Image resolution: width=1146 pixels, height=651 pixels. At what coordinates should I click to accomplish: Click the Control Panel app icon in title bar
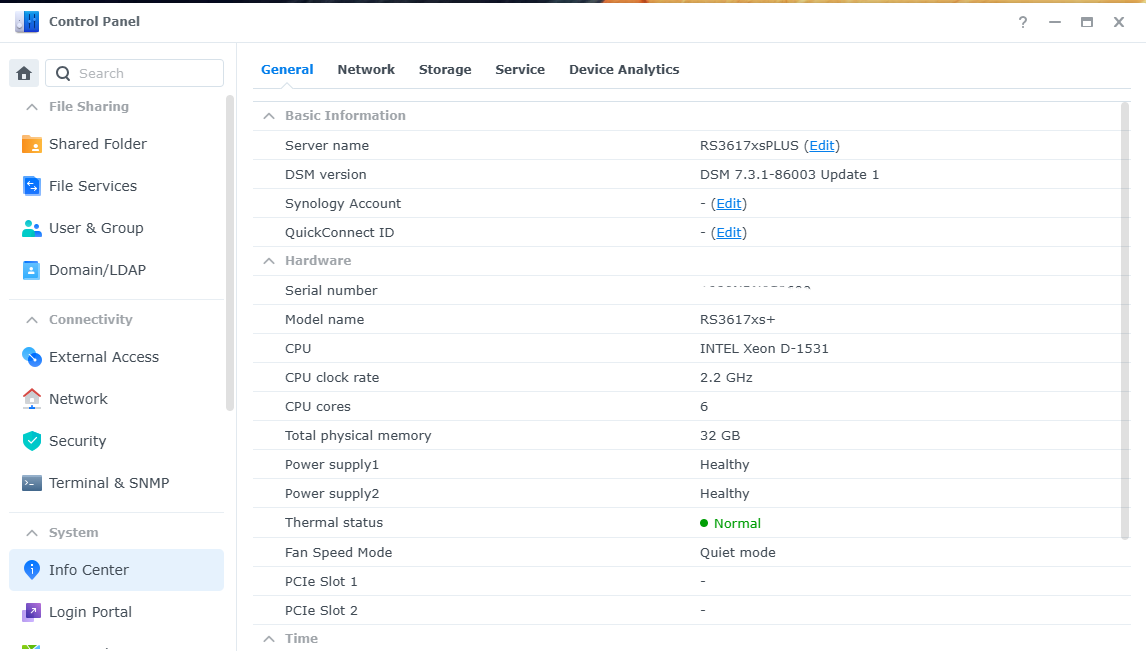27,22
